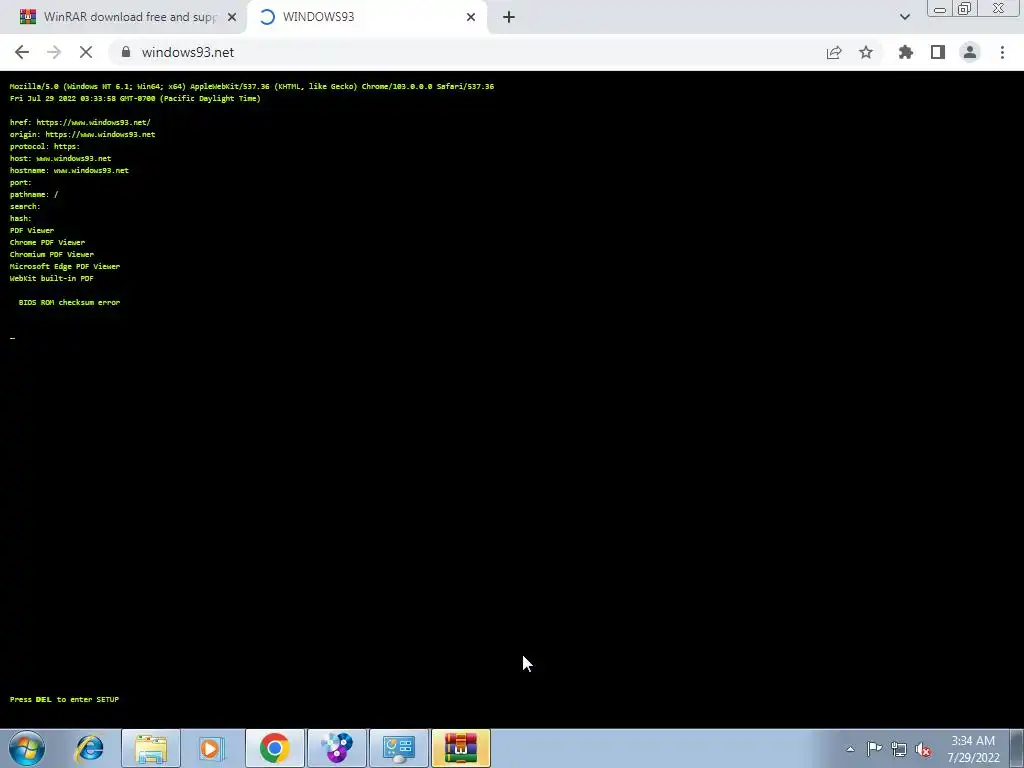Click the 'hostname: www.windows93.net' line
The height and width of the screenshot is (768, 1024).
click(69, 170)
